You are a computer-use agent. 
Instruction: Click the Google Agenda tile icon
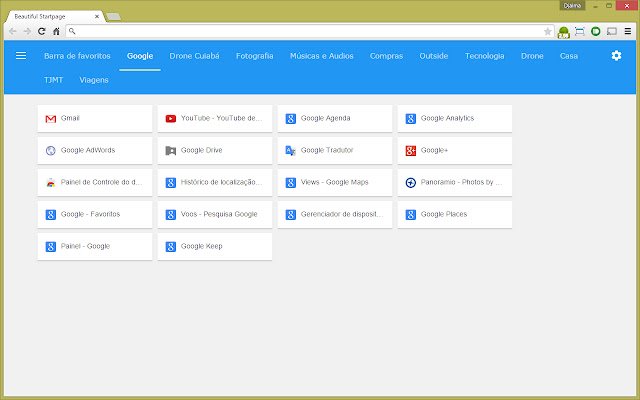291,119
